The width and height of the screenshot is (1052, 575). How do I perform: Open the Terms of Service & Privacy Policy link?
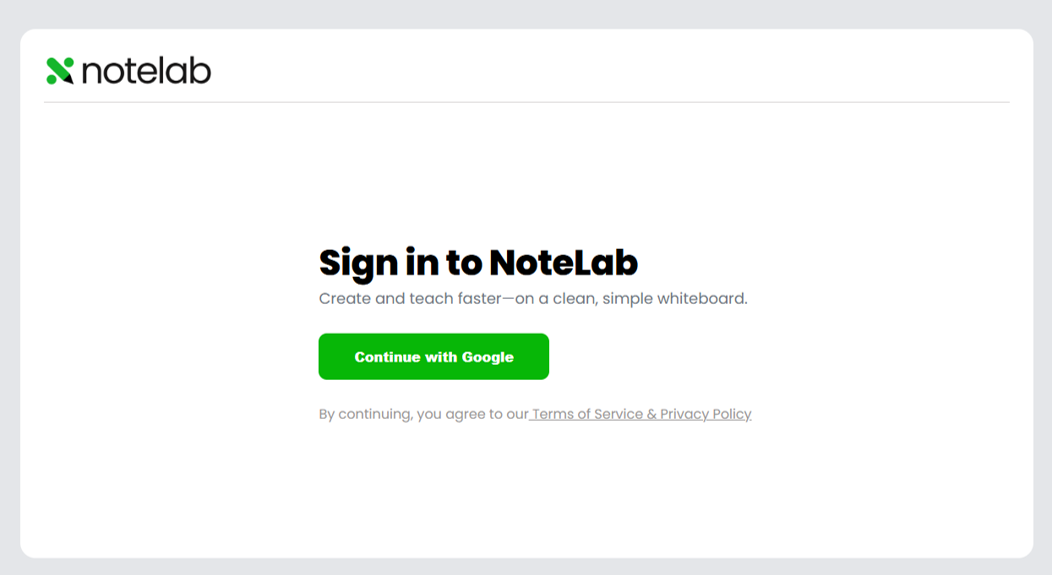tap(641, 414)
